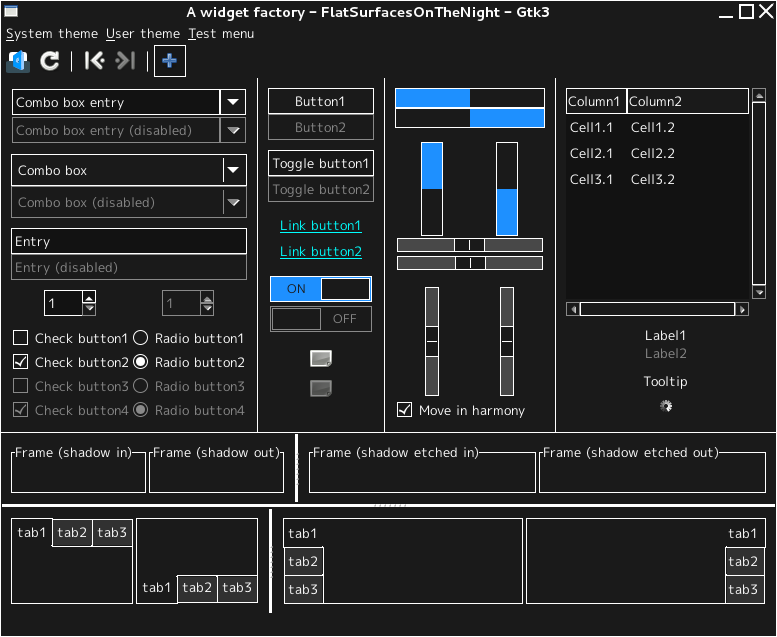The height and width of the screenshot is (637, 777).
Task: Click the horizontal scrollbar left arrow
Action: tap(573, 309)
